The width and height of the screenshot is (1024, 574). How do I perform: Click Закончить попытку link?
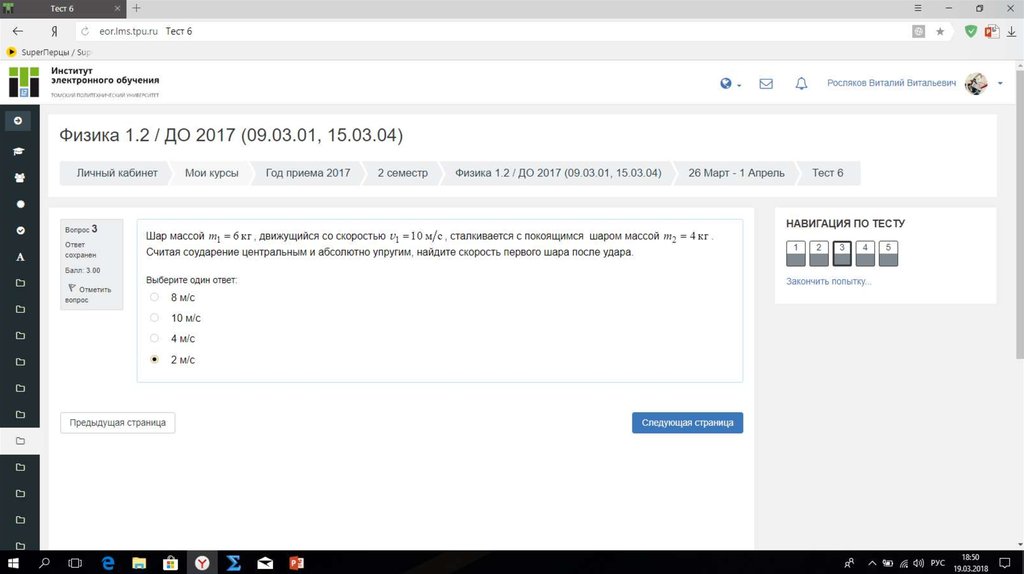point(828,281)
